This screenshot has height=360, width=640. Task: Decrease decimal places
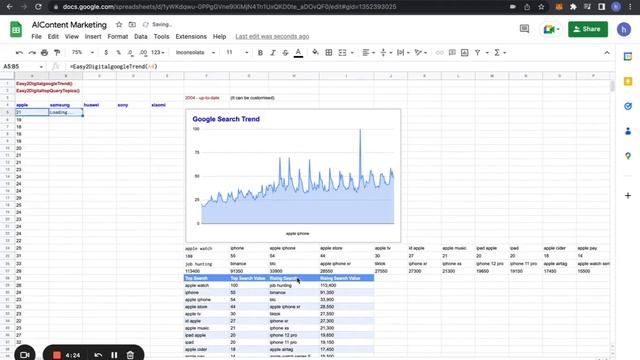click(x=130, y=53)
